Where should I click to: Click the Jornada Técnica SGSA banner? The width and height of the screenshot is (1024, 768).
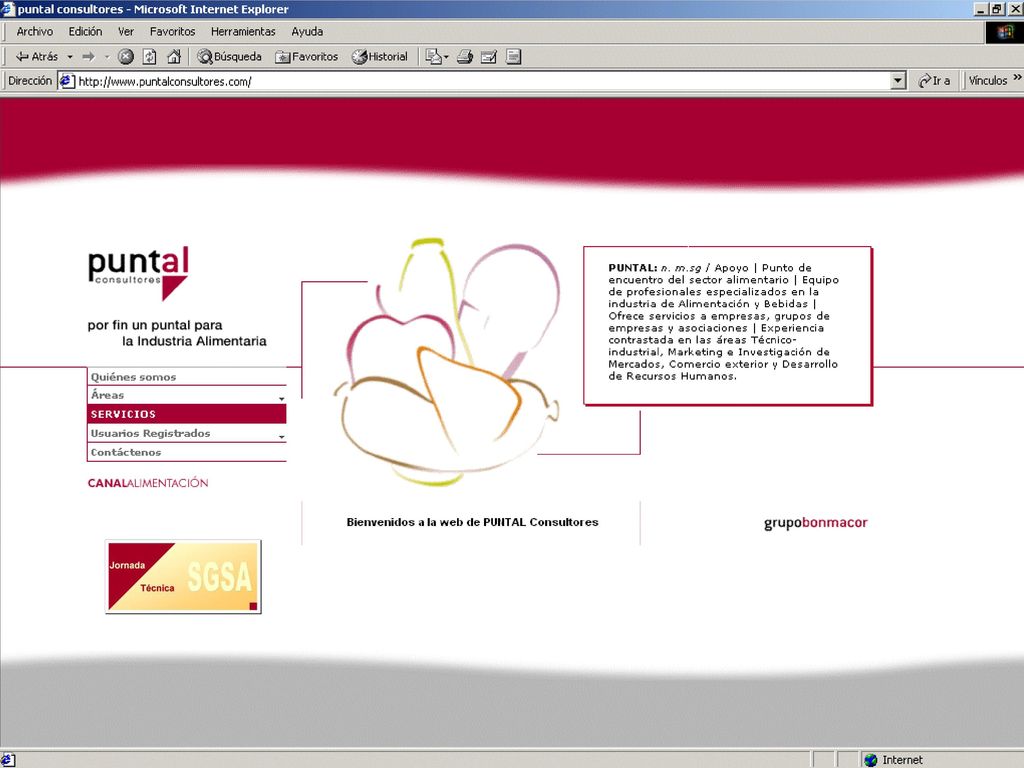pyautogui.click(x=184, y=577)
